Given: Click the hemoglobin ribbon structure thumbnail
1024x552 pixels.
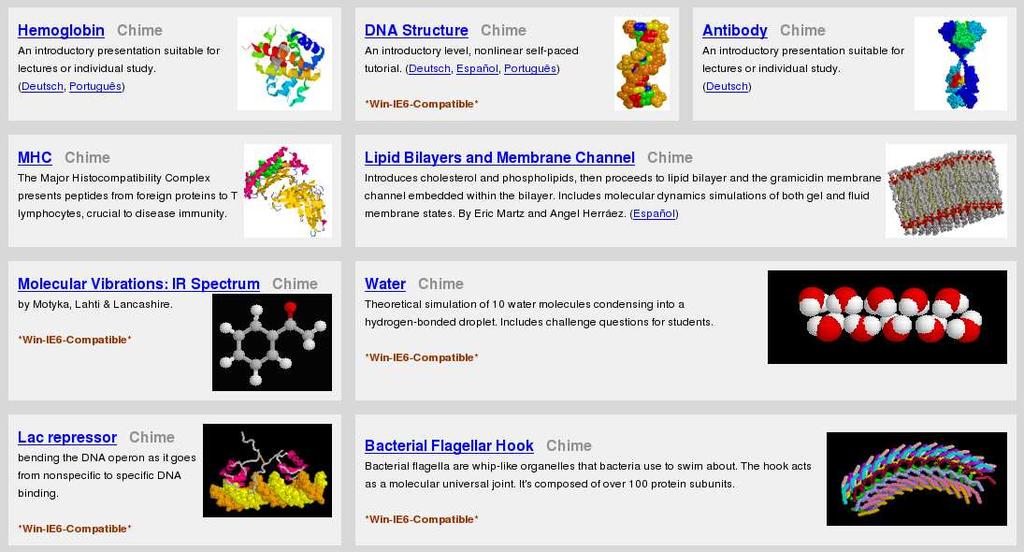Looking at the screenshot, I should coord(285,63).
